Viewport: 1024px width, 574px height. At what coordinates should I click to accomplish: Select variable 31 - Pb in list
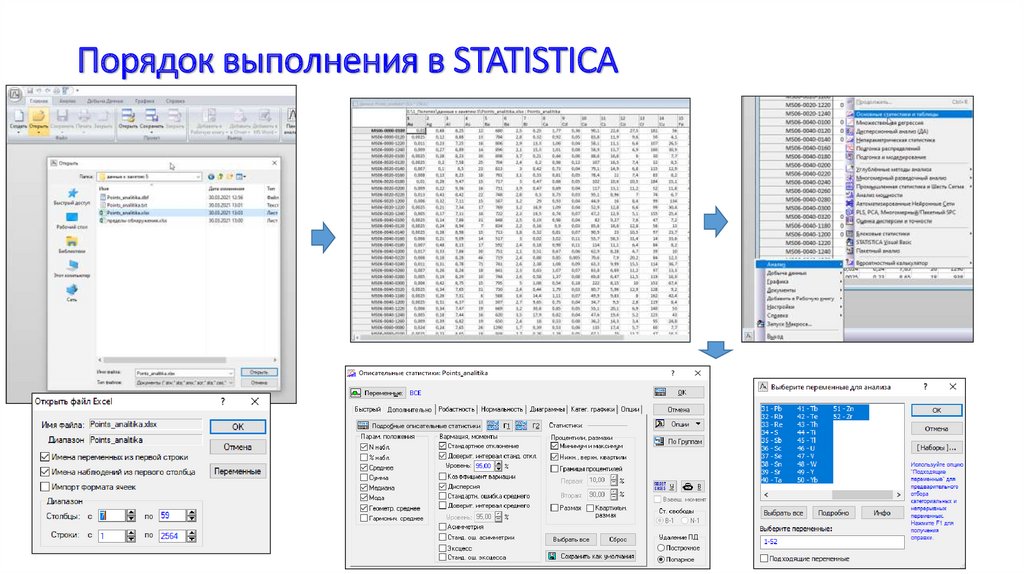pyautogui.click(x=773, y=409)
